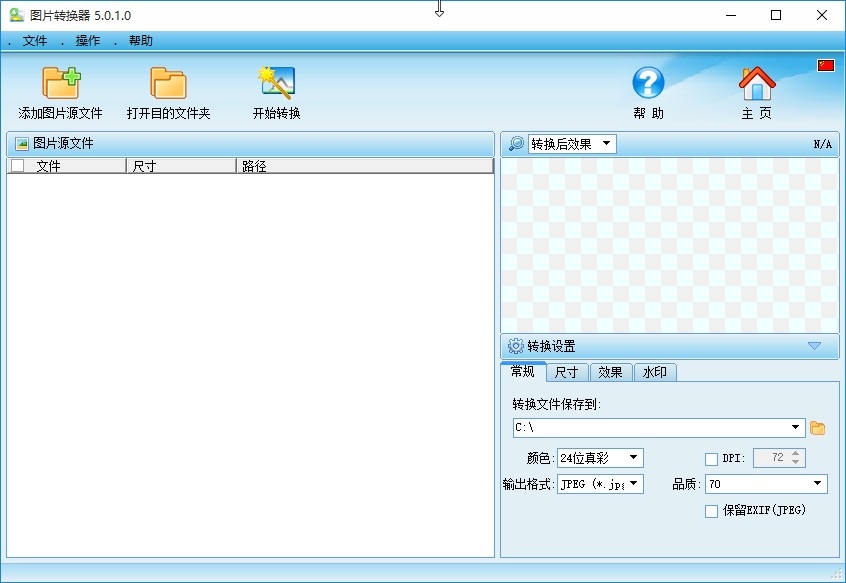Switch to the 水印 tab
Image resolution: width=846 pixels, height=583 pixels.
point(654,372)
